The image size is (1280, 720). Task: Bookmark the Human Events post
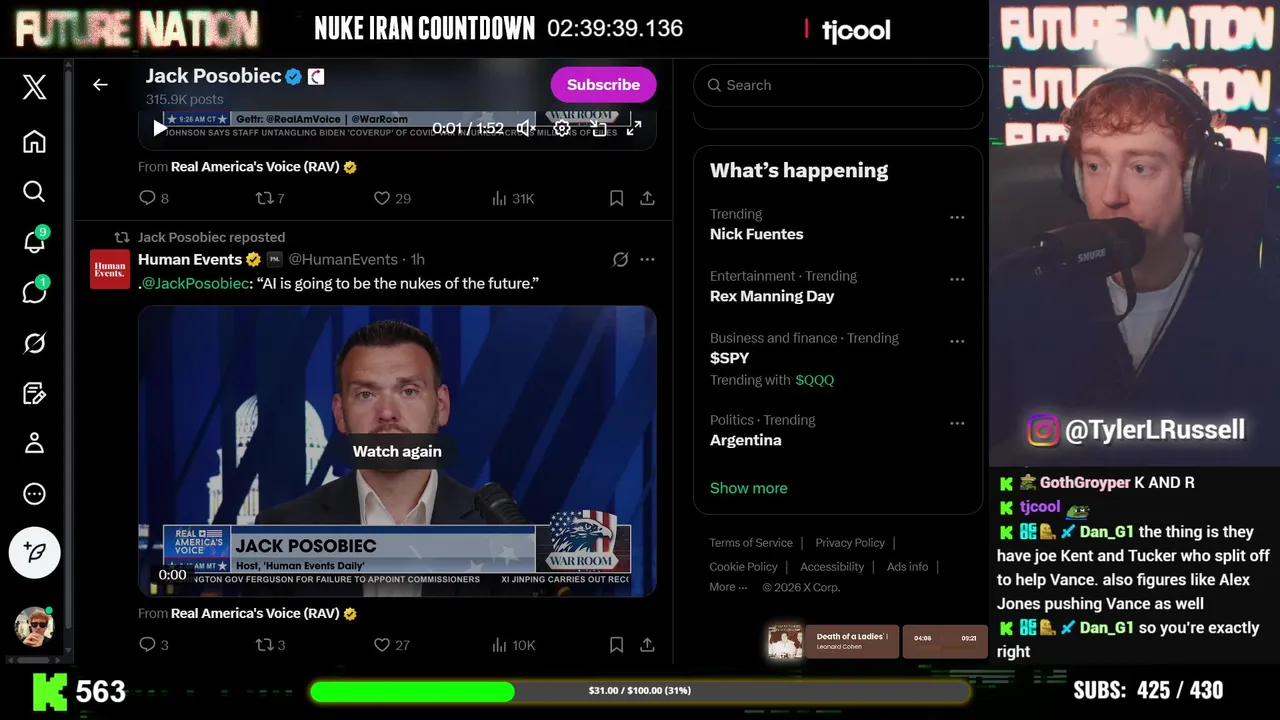pyautogui.click(x=617, y=645)
